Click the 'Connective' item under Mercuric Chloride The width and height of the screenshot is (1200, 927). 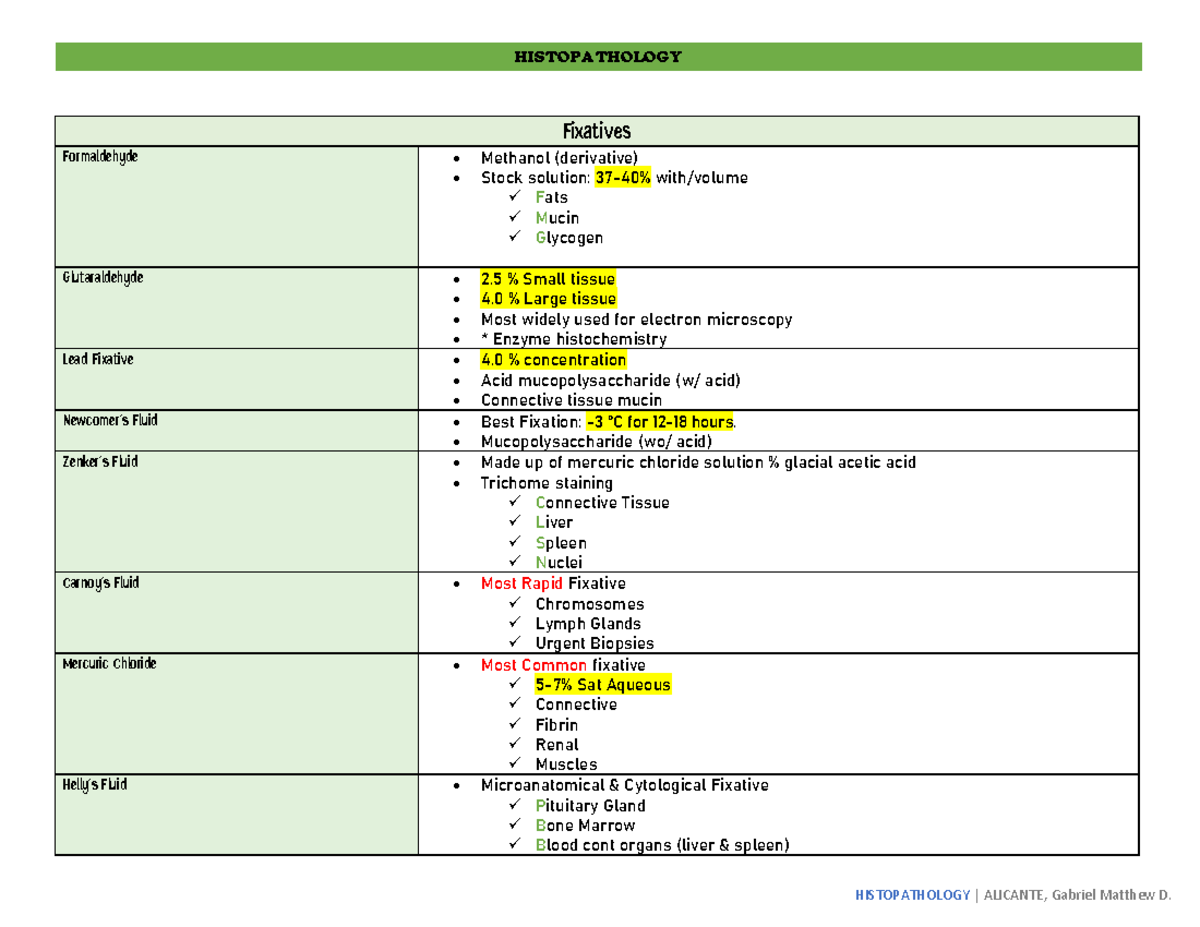[x=576, y=705]
